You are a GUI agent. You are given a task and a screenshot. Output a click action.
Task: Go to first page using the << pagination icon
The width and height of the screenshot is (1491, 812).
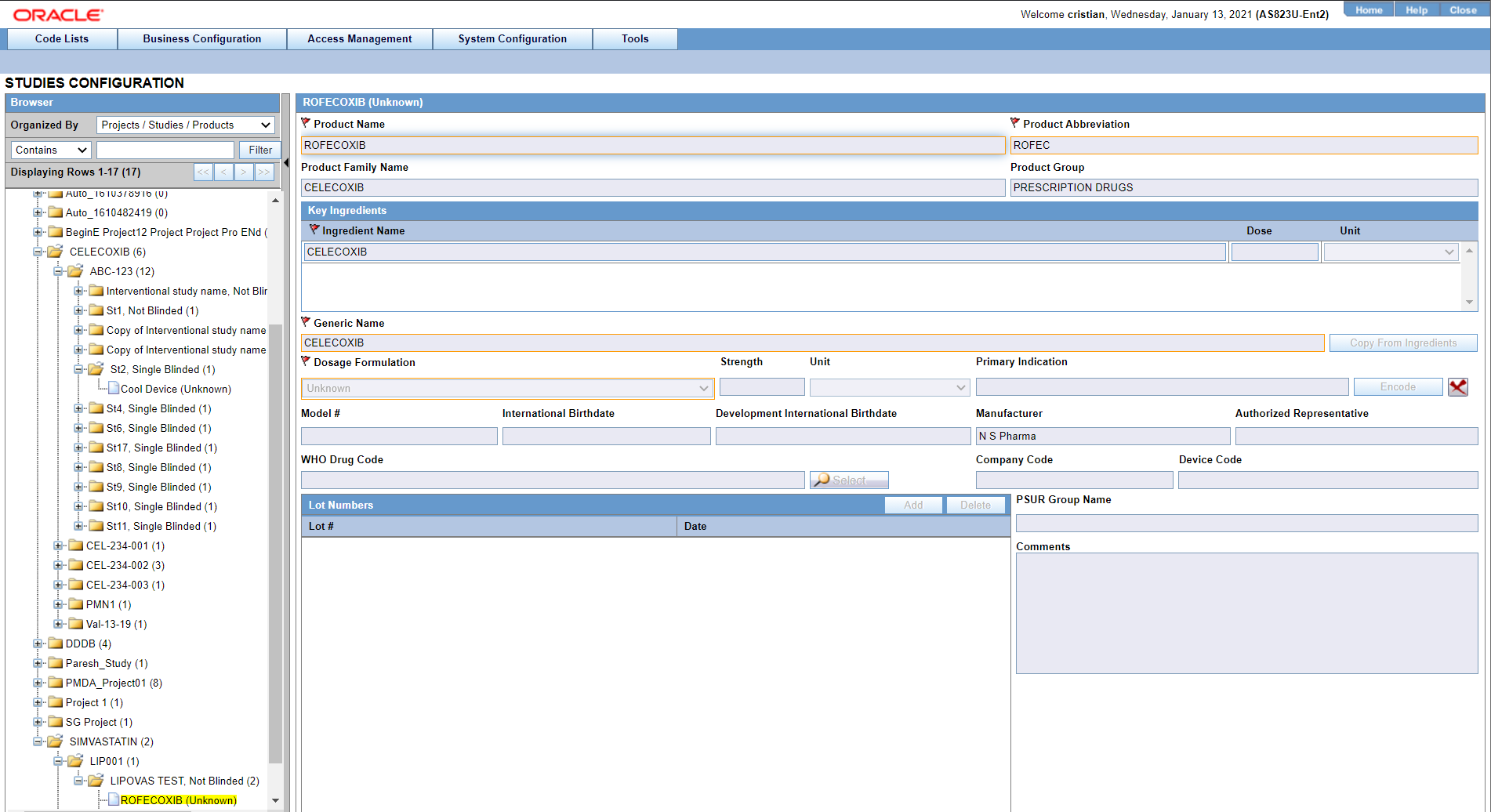pos(202,172)
